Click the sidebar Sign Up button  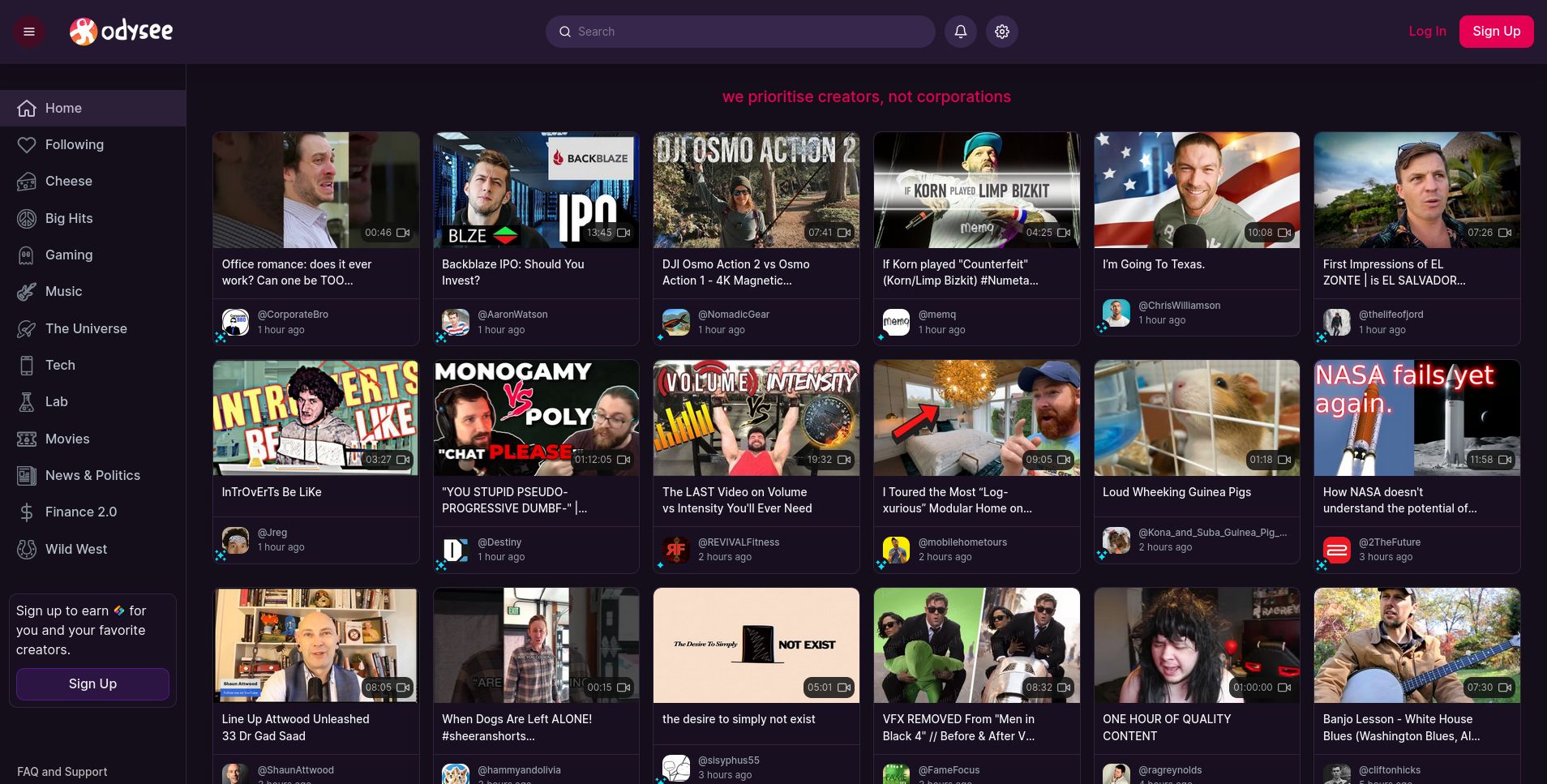click(x=92, y=683)
